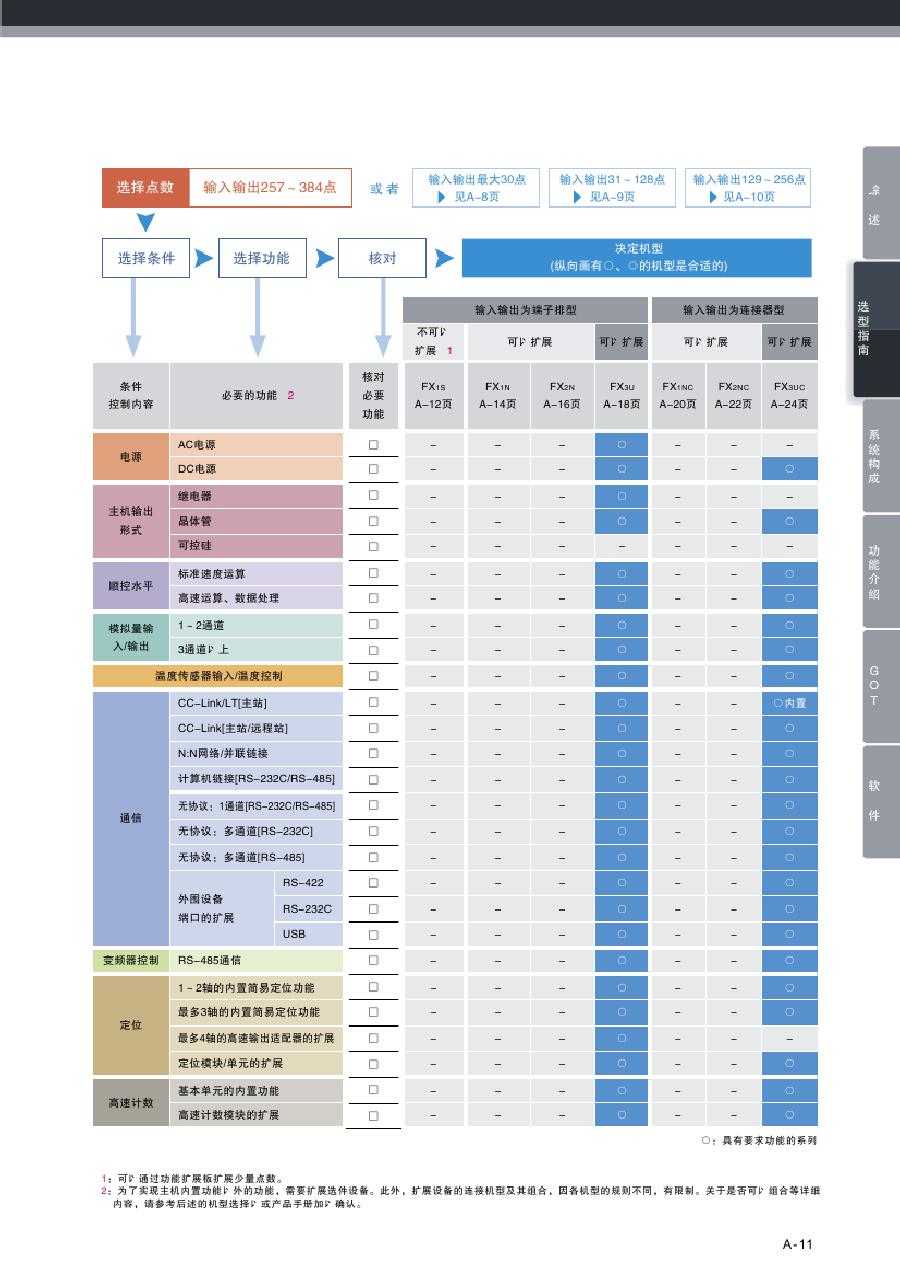Tick the 继电器 output checkbox

[373, 495]
